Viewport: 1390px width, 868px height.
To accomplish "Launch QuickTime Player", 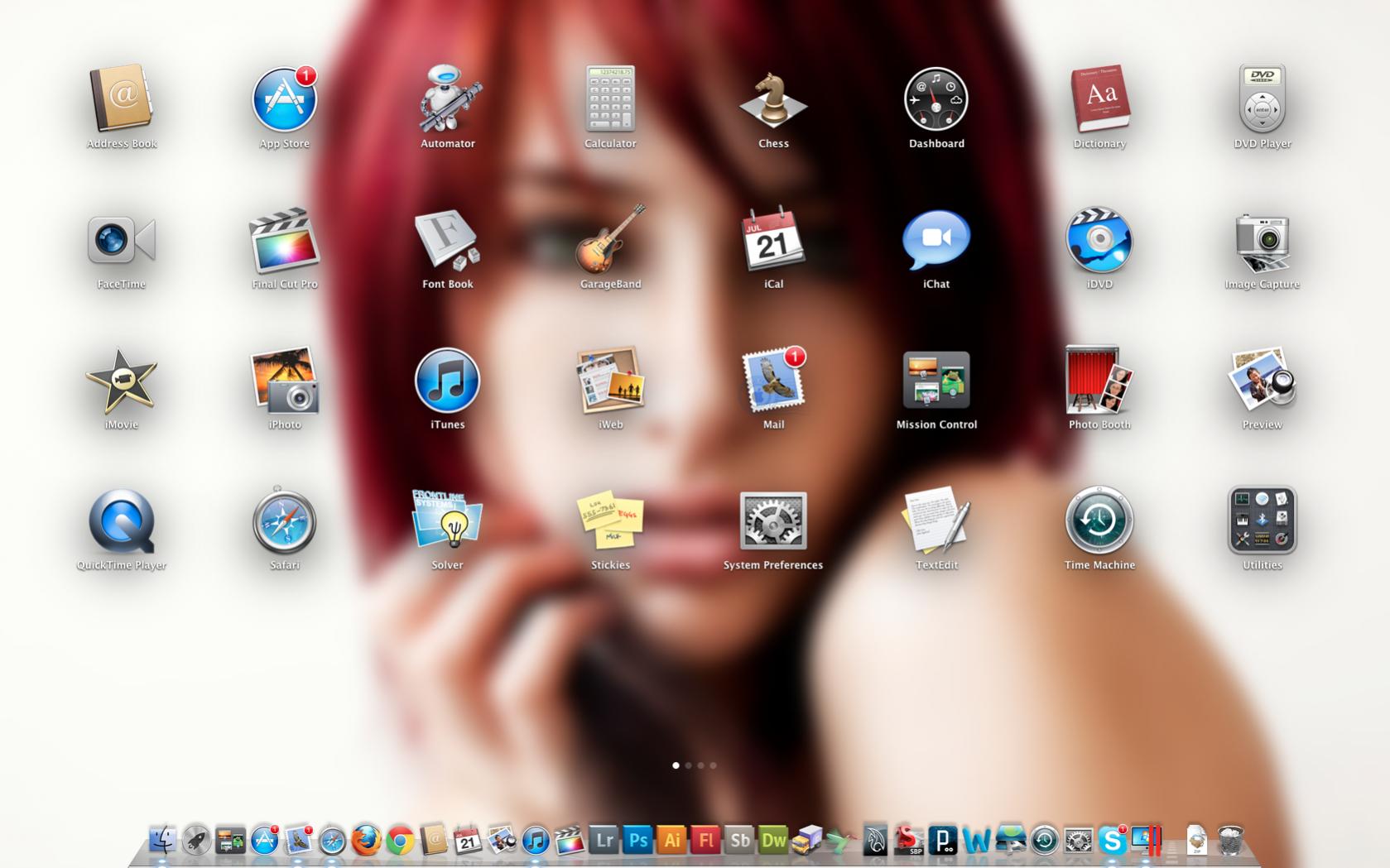I will (x=122, y=521).
